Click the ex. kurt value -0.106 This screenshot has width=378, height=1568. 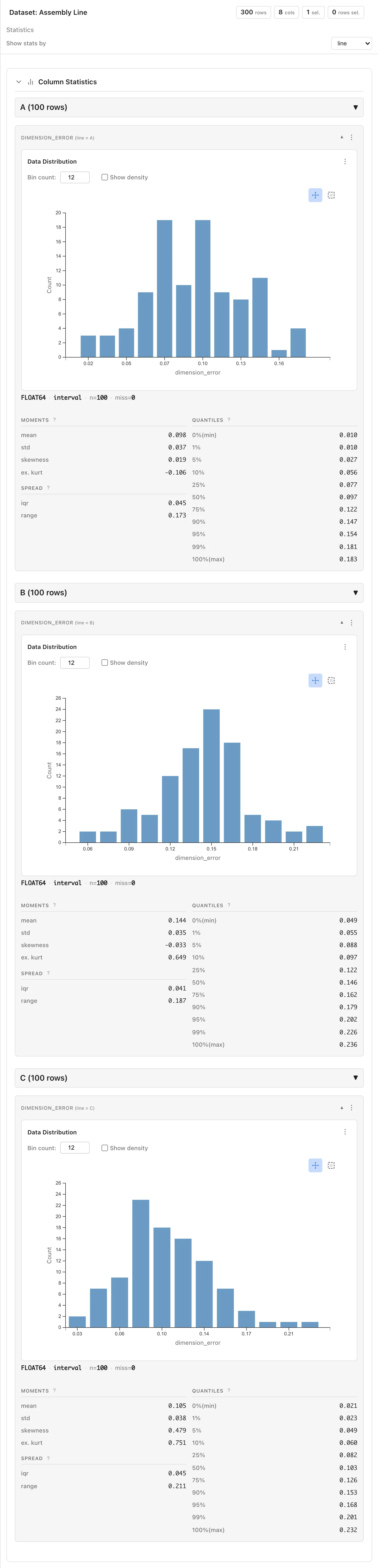click(175, 472)
